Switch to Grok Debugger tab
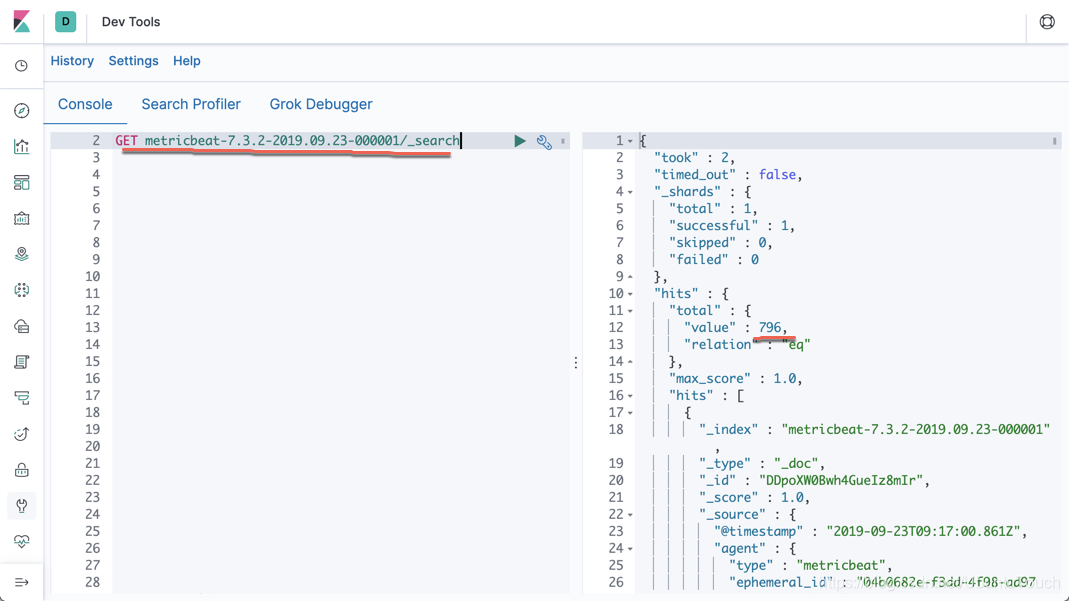The image size is (1069, 601). point(321,104)
